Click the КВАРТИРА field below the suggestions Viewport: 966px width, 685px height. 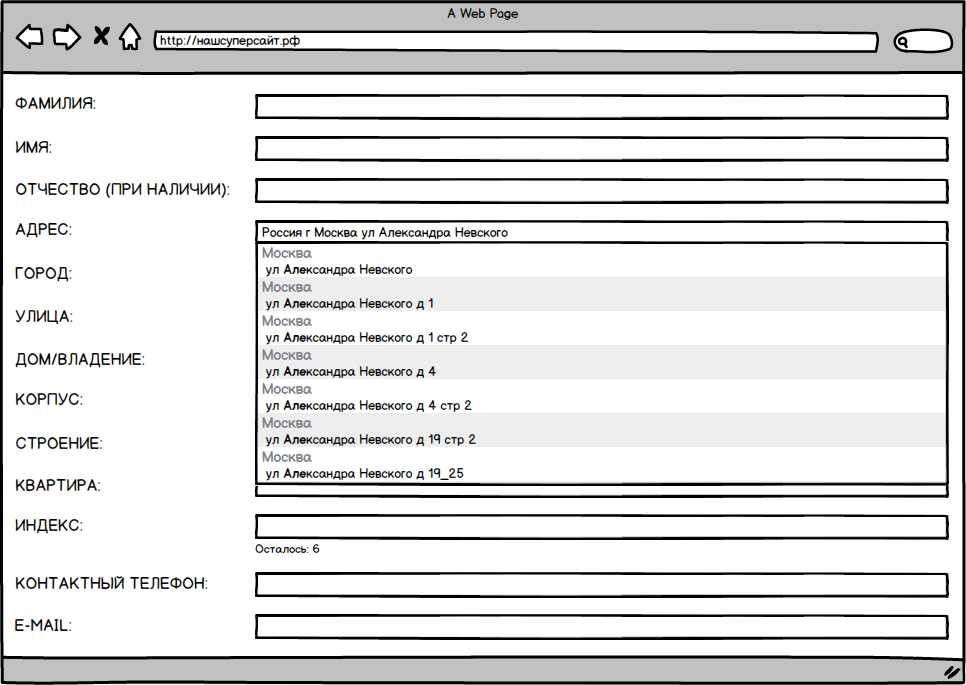[x=601, y=490]
